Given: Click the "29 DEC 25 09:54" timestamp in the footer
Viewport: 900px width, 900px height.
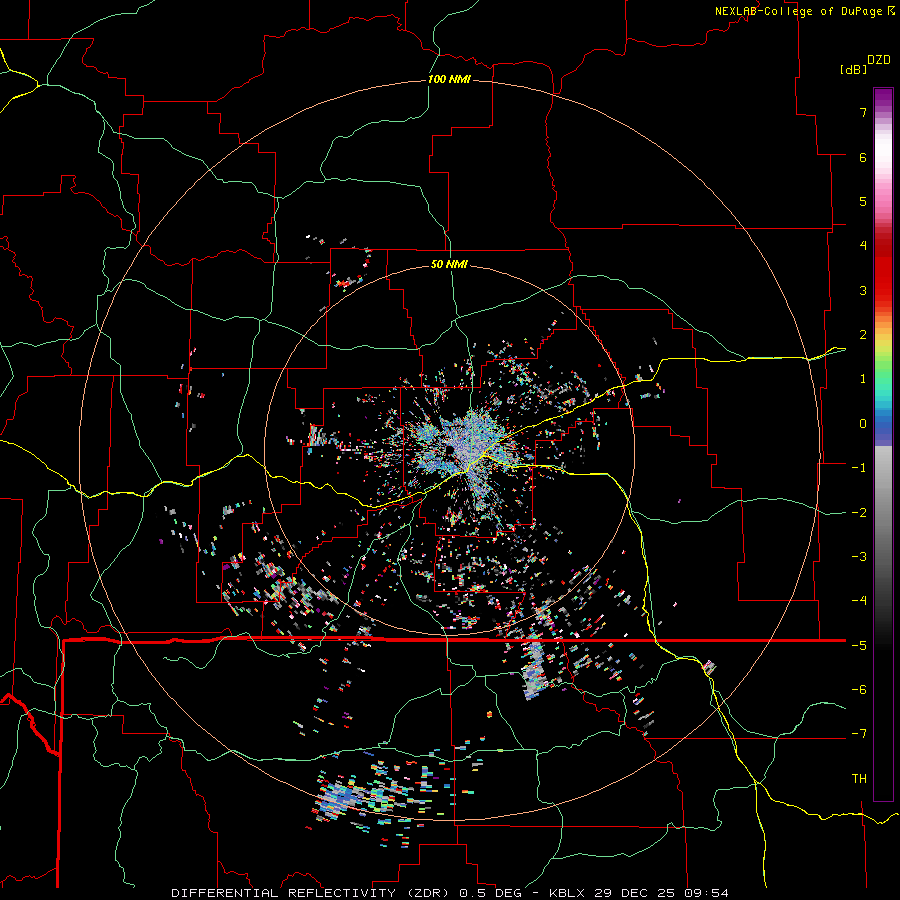Looking at the screenshot, I should click(660, 893).
